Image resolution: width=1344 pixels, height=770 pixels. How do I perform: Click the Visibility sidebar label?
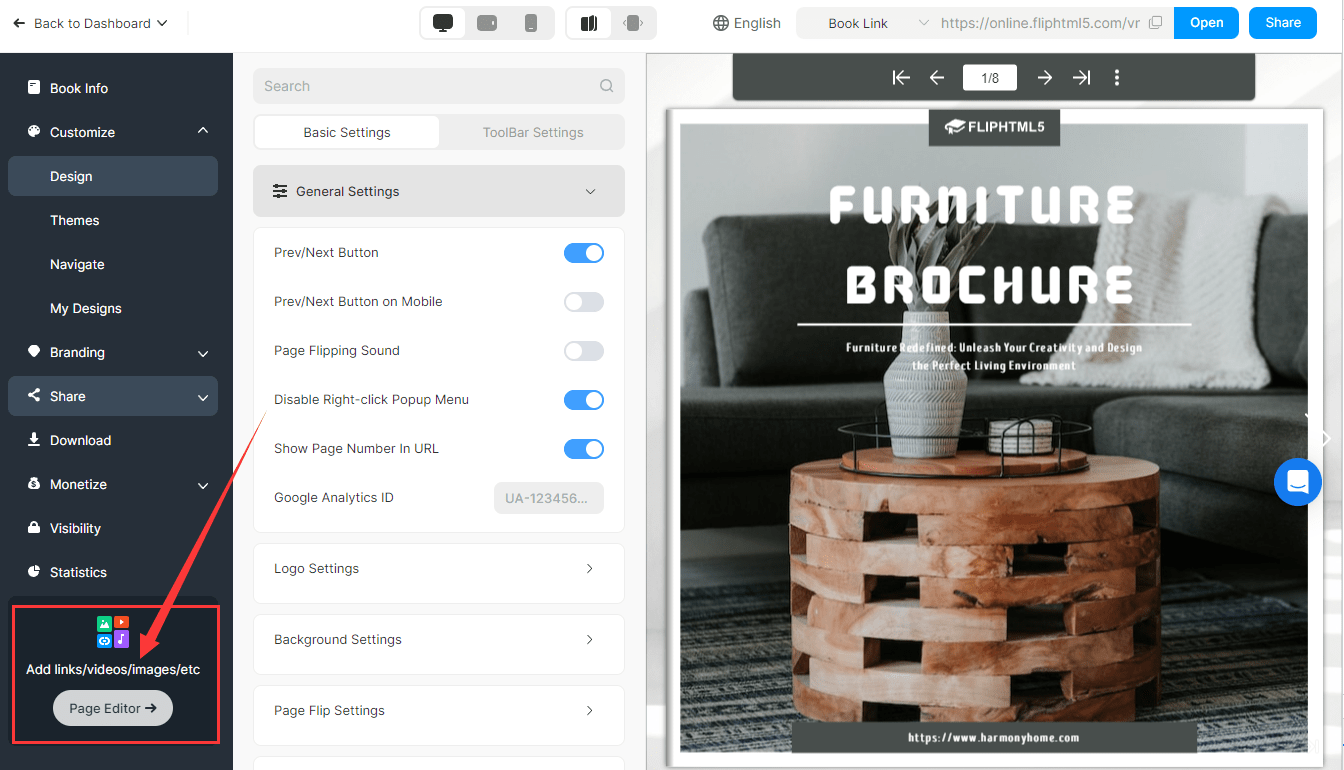coord(75,528)
